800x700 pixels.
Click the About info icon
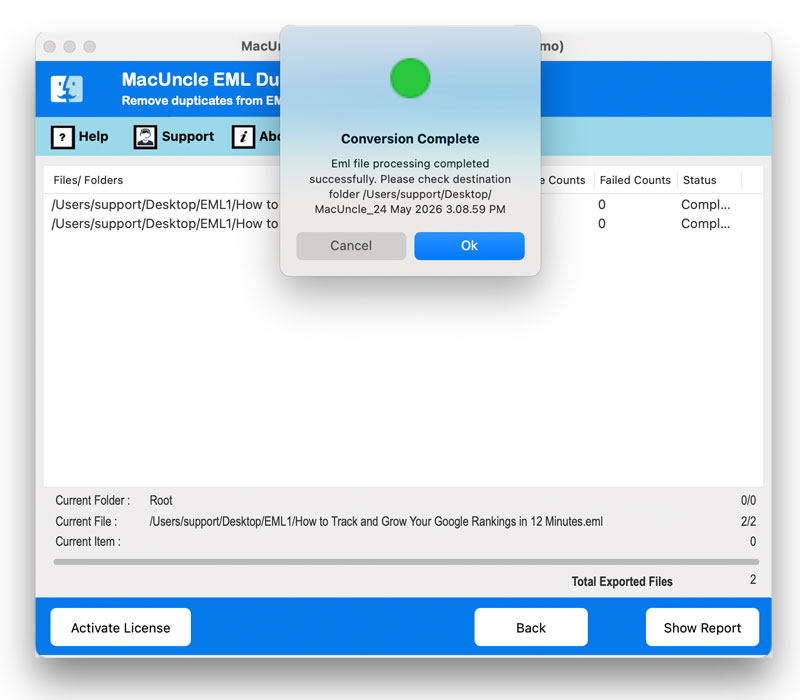click(243, 137)
